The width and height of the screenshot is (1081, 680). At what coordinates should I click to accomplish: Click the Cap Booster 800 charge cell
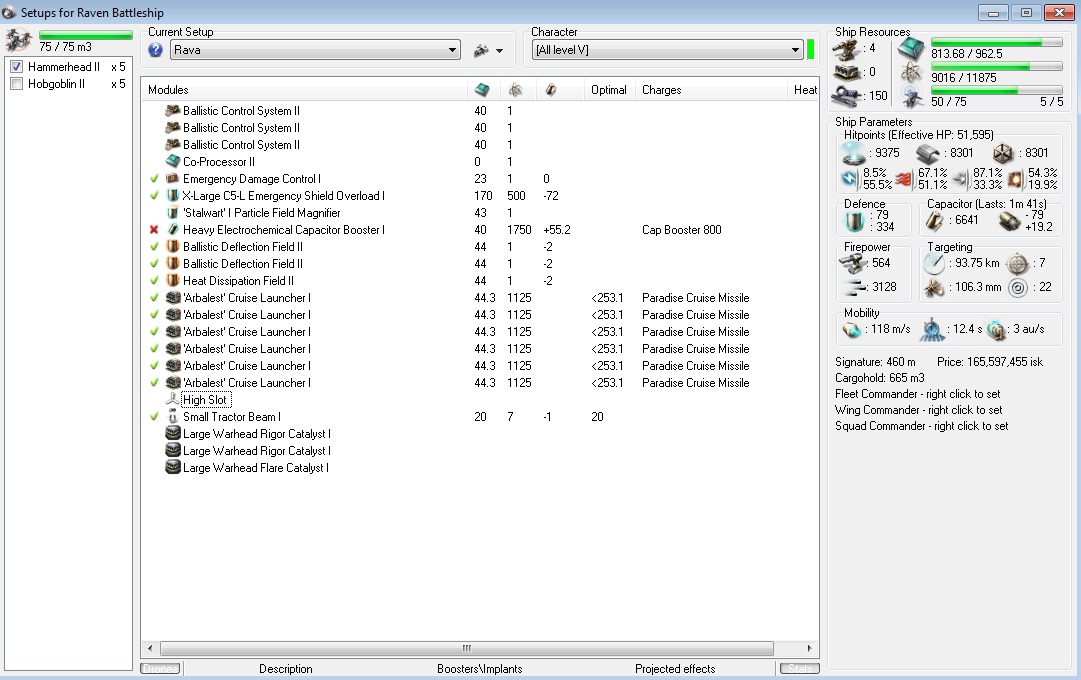pyautogui.click(x=682, y=230)
